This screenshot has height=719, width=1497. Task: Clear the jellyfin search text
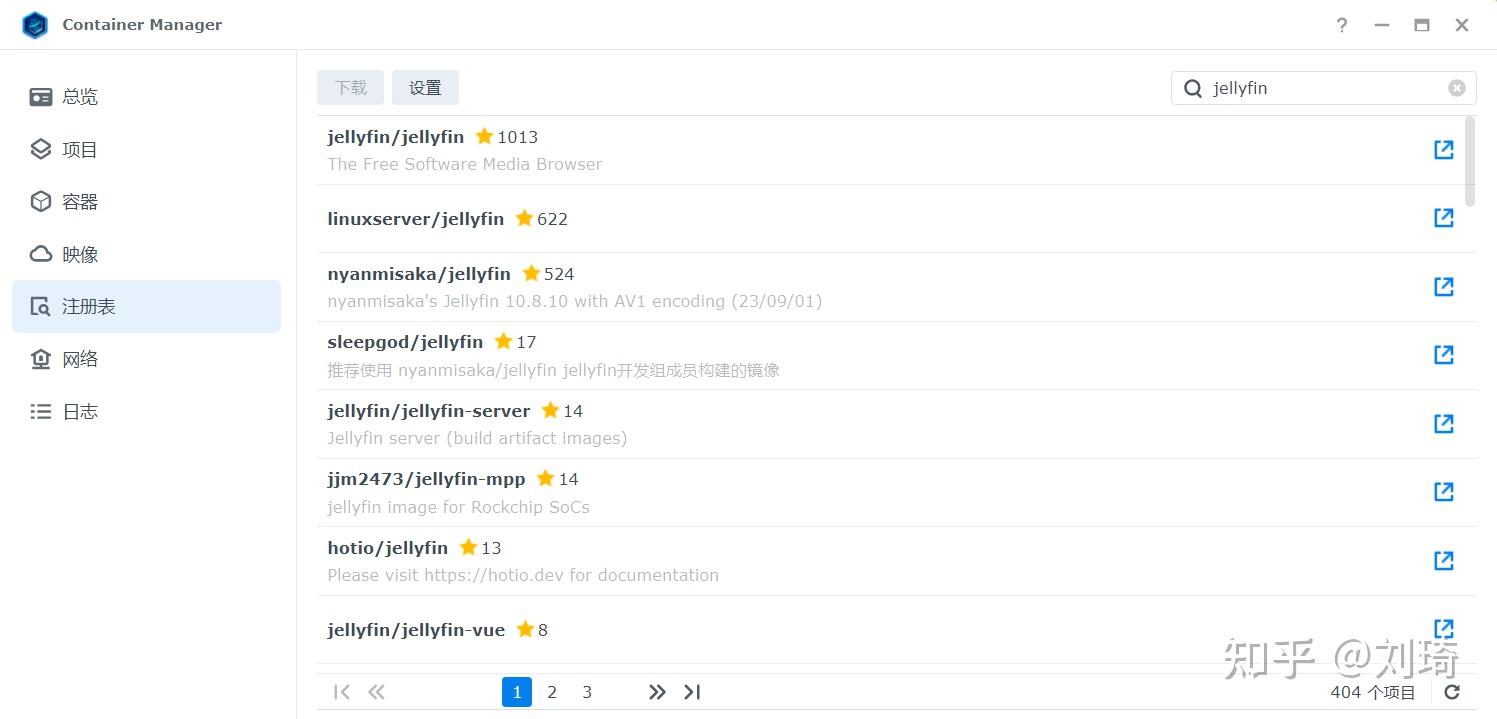[x=1457, y=88]
